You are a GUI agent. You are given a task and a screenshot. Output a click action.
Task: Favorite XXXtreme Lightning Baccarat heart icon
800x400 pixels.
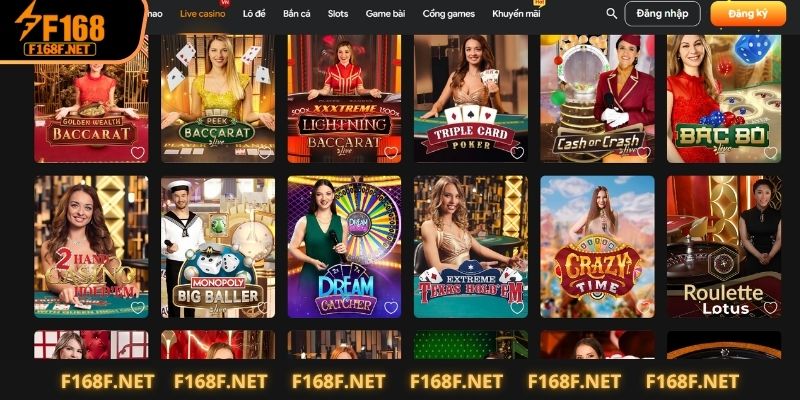[391, 153]
